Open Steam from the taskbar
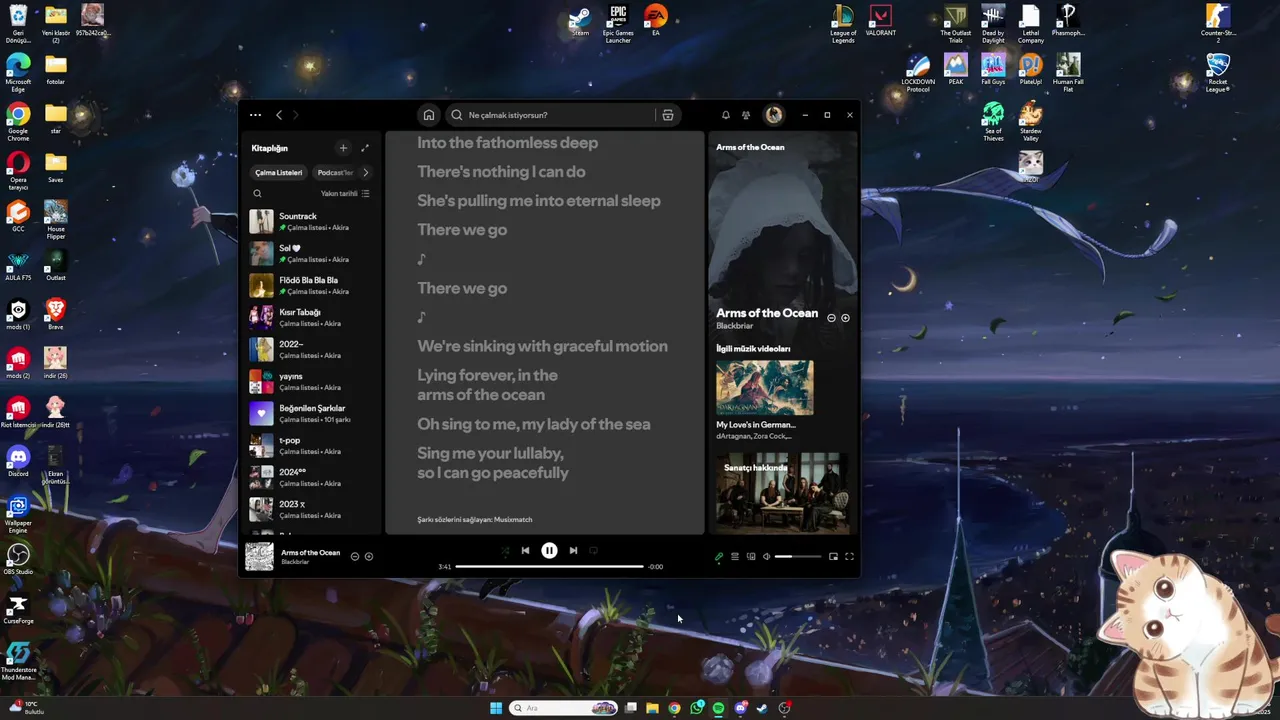This screenshot has height=720, width=1280. coord(762,708)
